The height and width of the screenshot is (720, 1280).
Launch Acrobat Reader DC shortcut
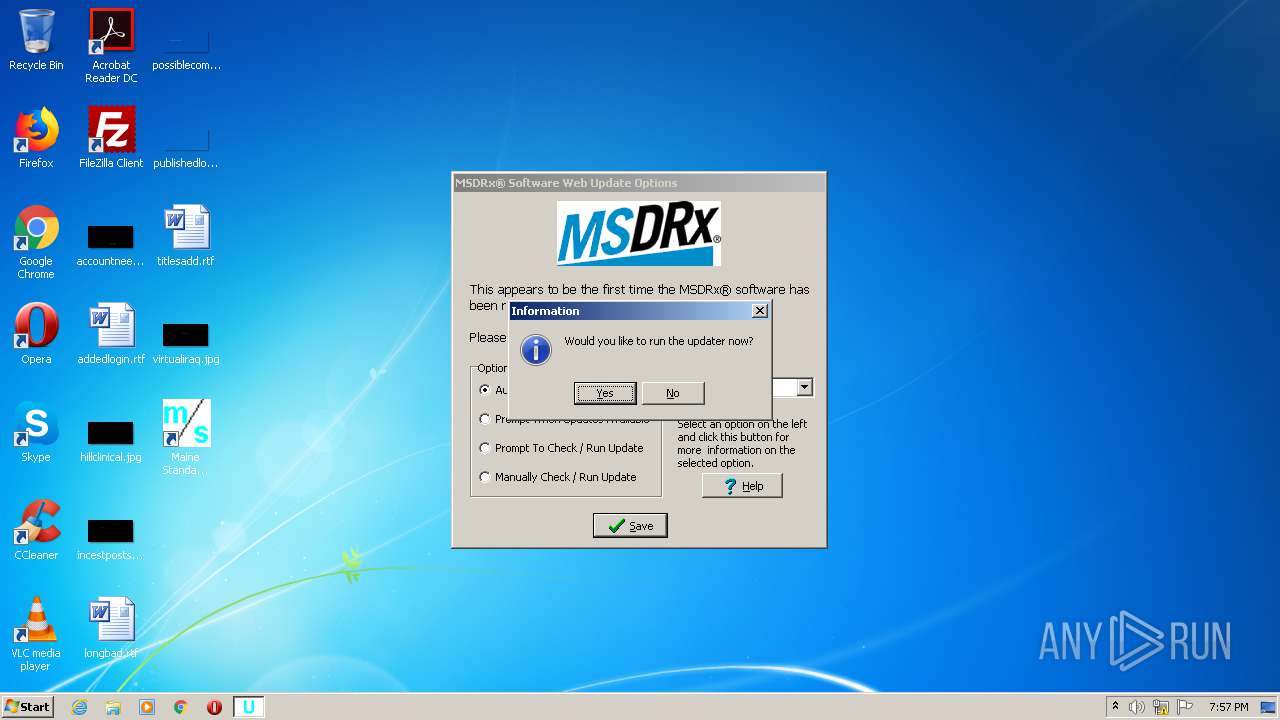click(111, 46)
